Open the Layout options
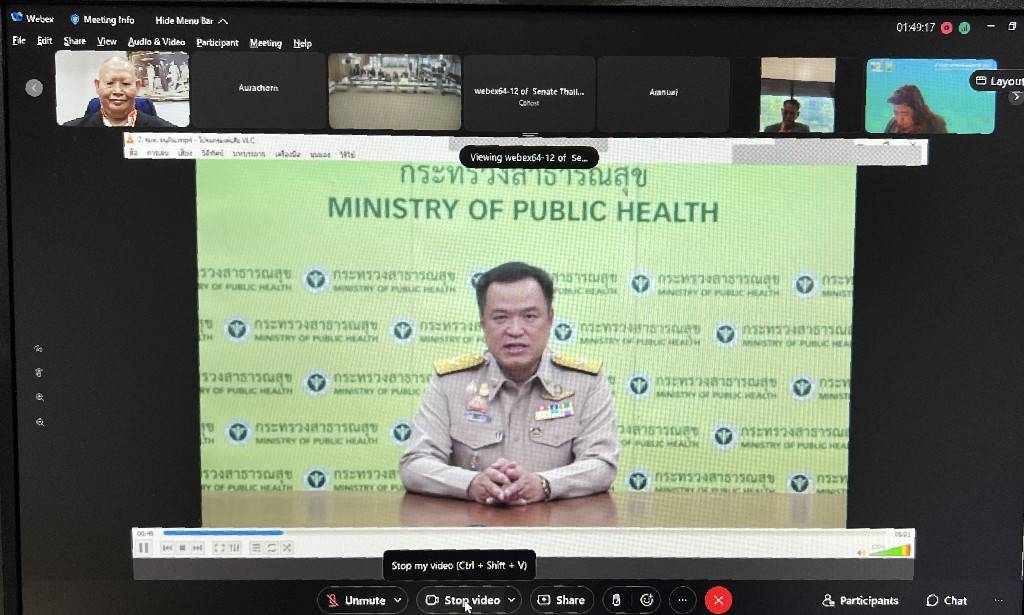Image resolution: width=1024 pixels, height=615 pixels. pos(998,81)
